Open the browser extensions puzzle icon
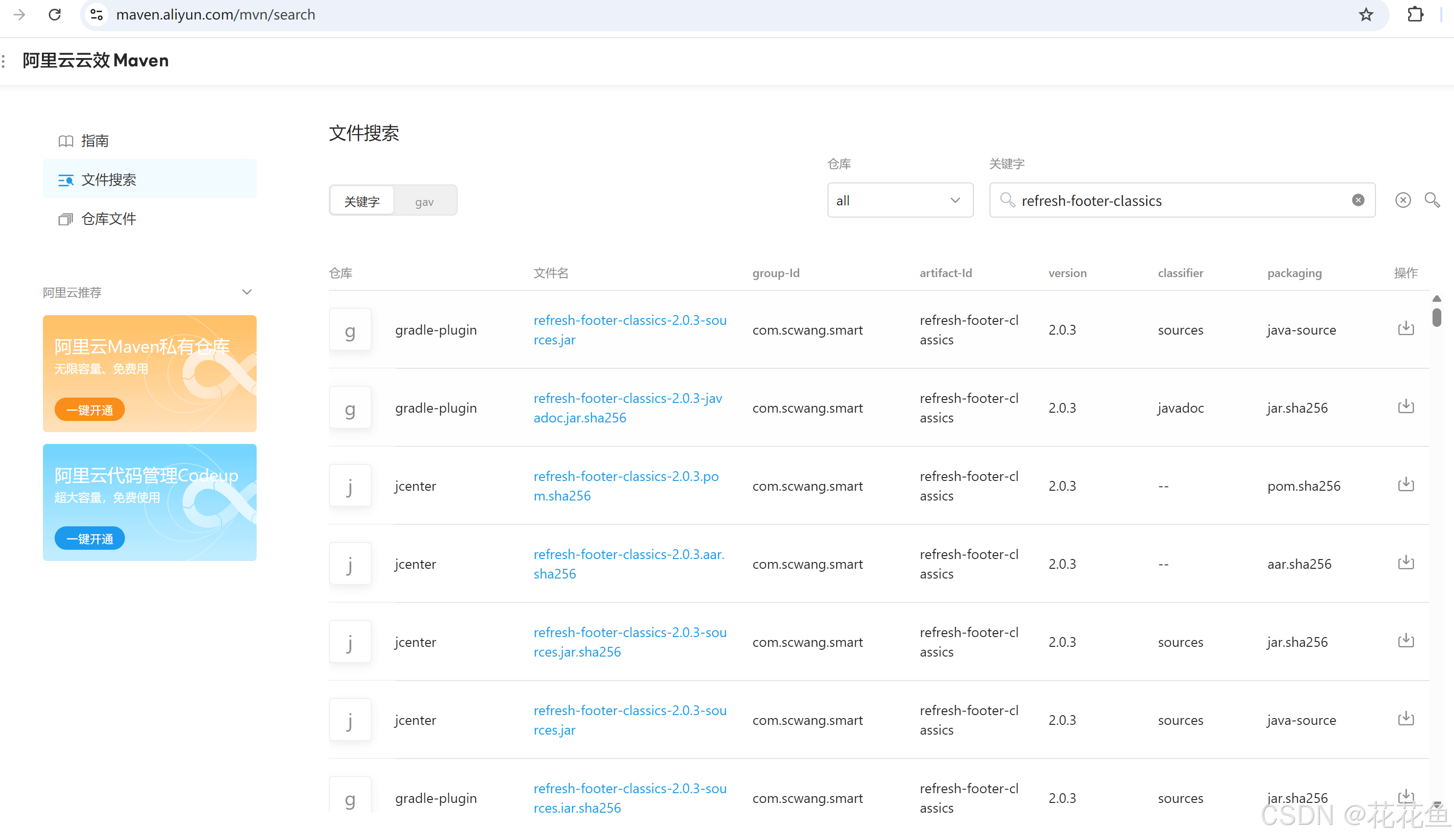Image resolution: width=1454 pixels, height=840 pixels. (1415, 15)
